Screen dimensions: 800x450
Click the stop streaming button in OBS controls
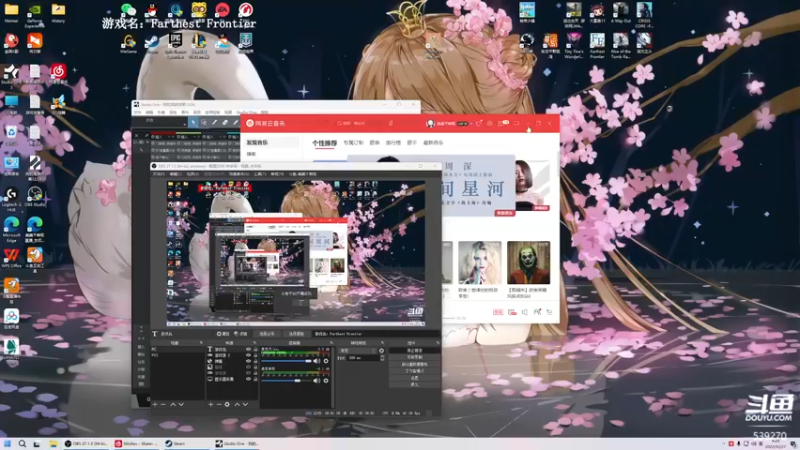[414, 351]
